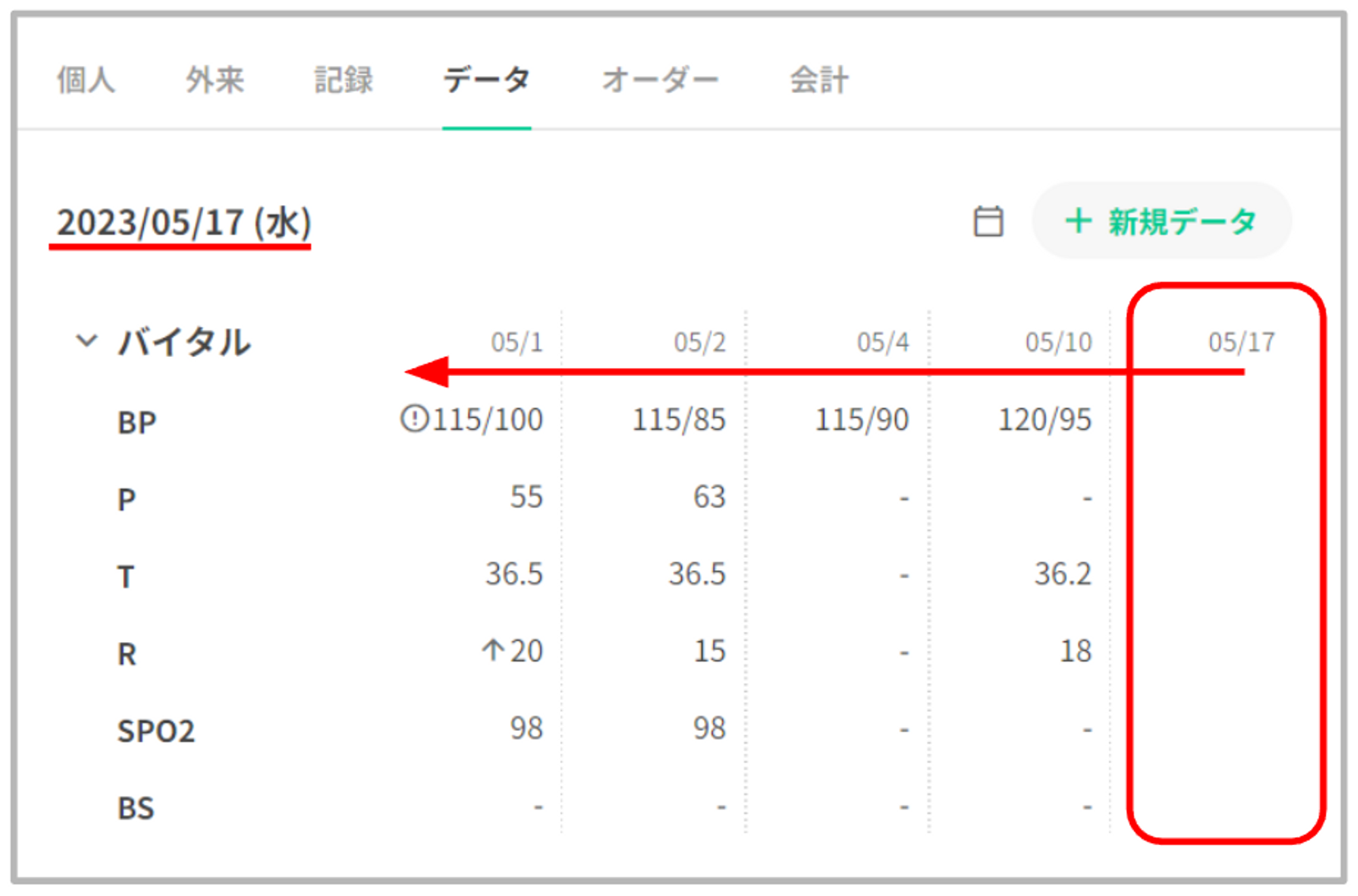Screen dimensions: 1358x896
Task: Select the データ tab
Action: point(486,80)
